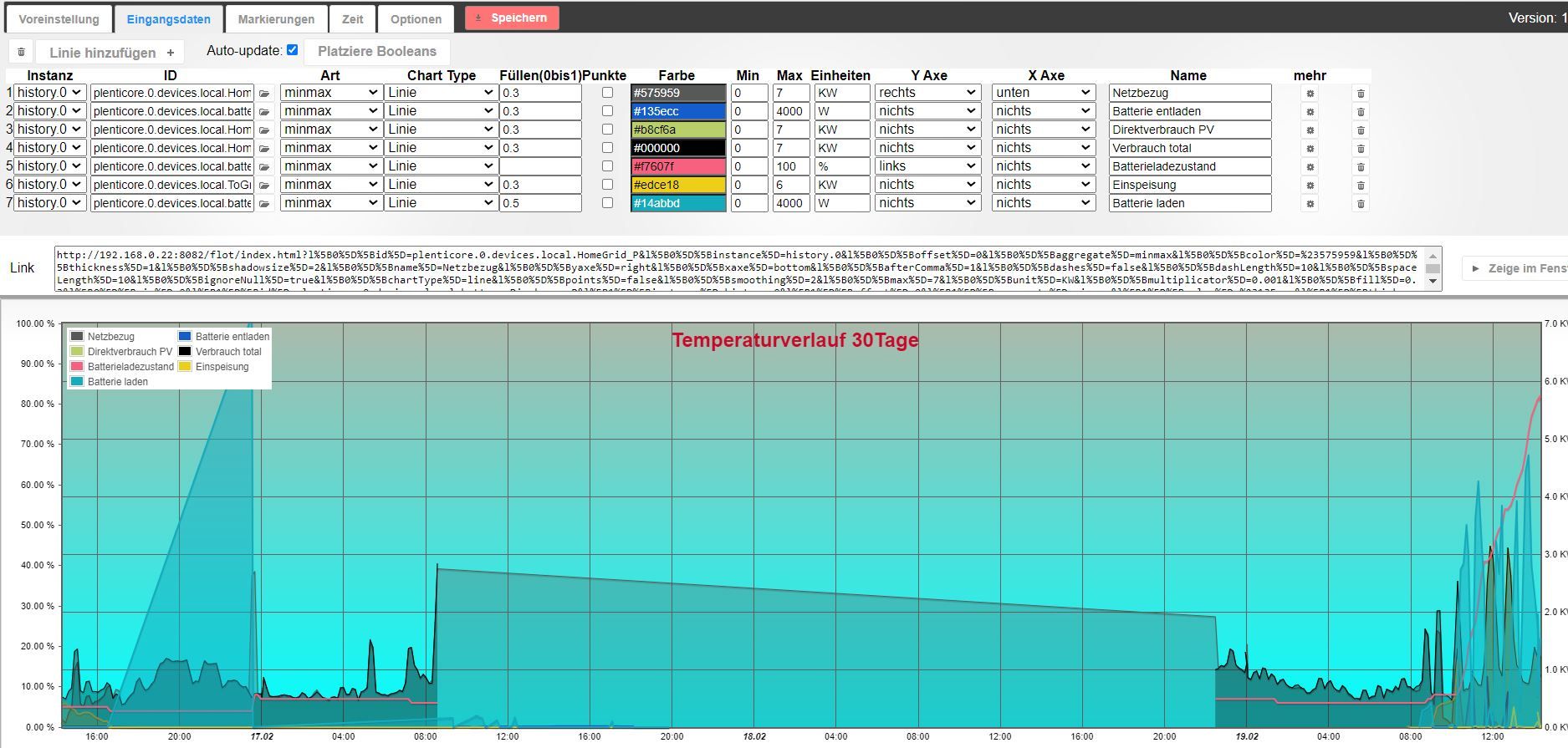This screenshot has width=1568, height=748.
Task: Delete the Batterieladezustand line
Action: tap(1361, 167)
